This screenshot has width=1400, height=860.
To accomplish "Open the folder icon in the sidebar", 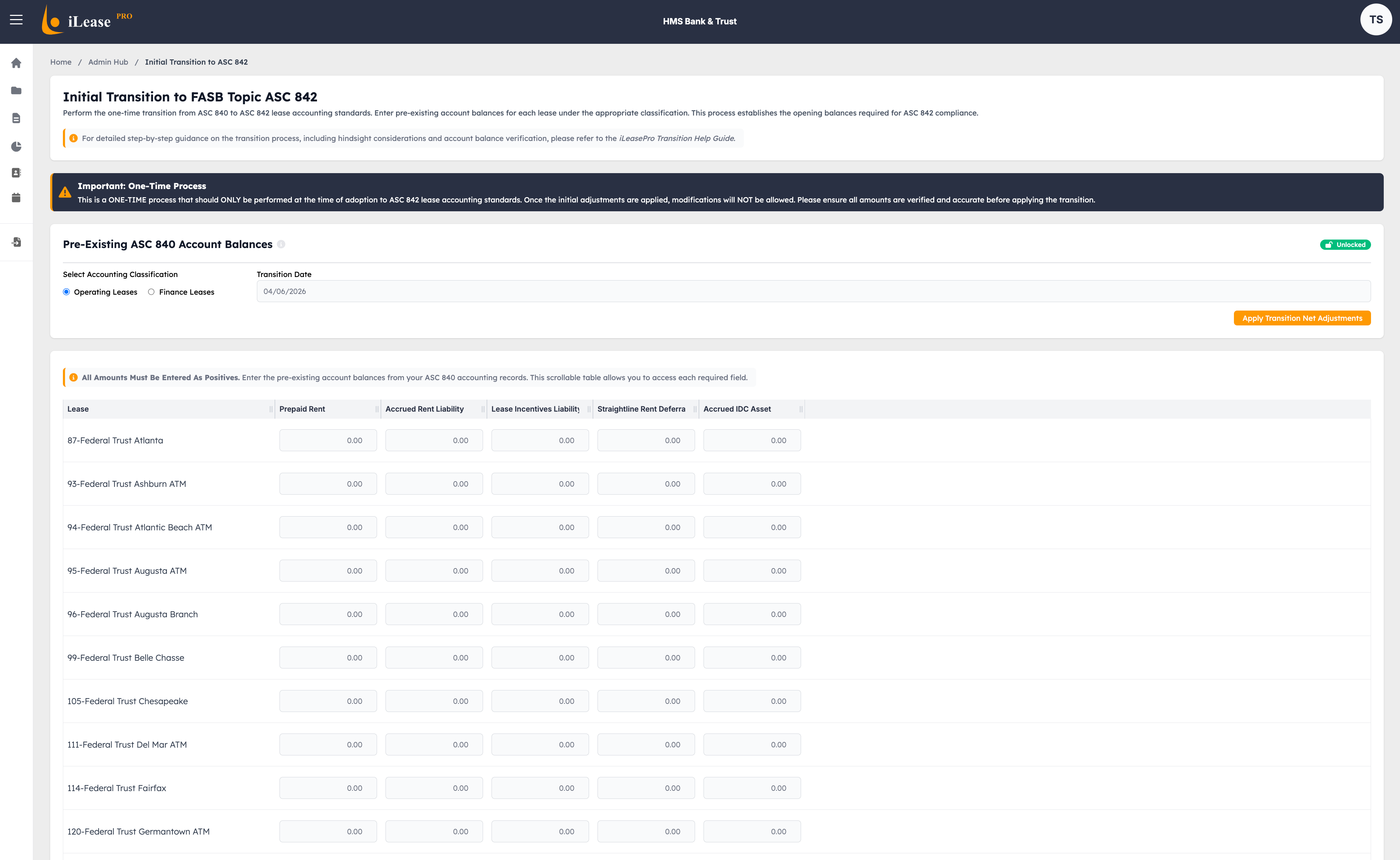I will click(16, 90).
